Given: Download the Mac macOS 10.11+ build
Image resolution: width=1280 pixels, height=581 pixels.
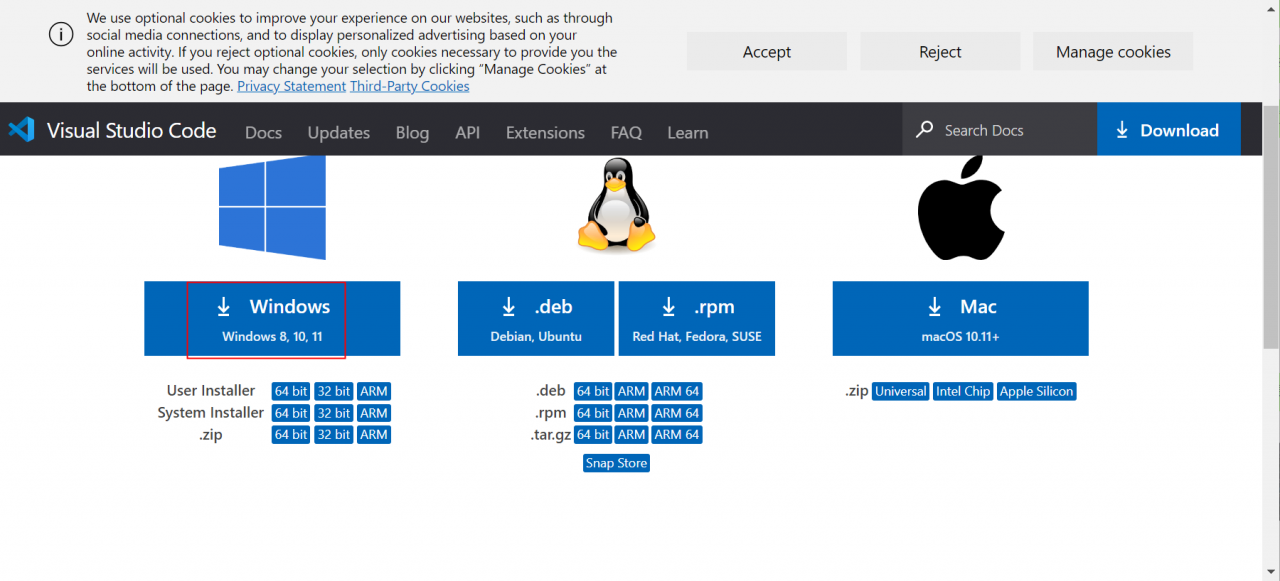Looking at the screenshot, I should [960, 318].
